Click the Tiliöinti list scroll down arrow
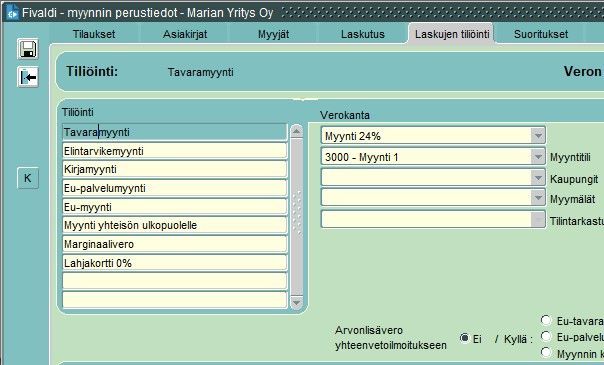The height and width of the screenshot is (365, 604). (296, 303)
